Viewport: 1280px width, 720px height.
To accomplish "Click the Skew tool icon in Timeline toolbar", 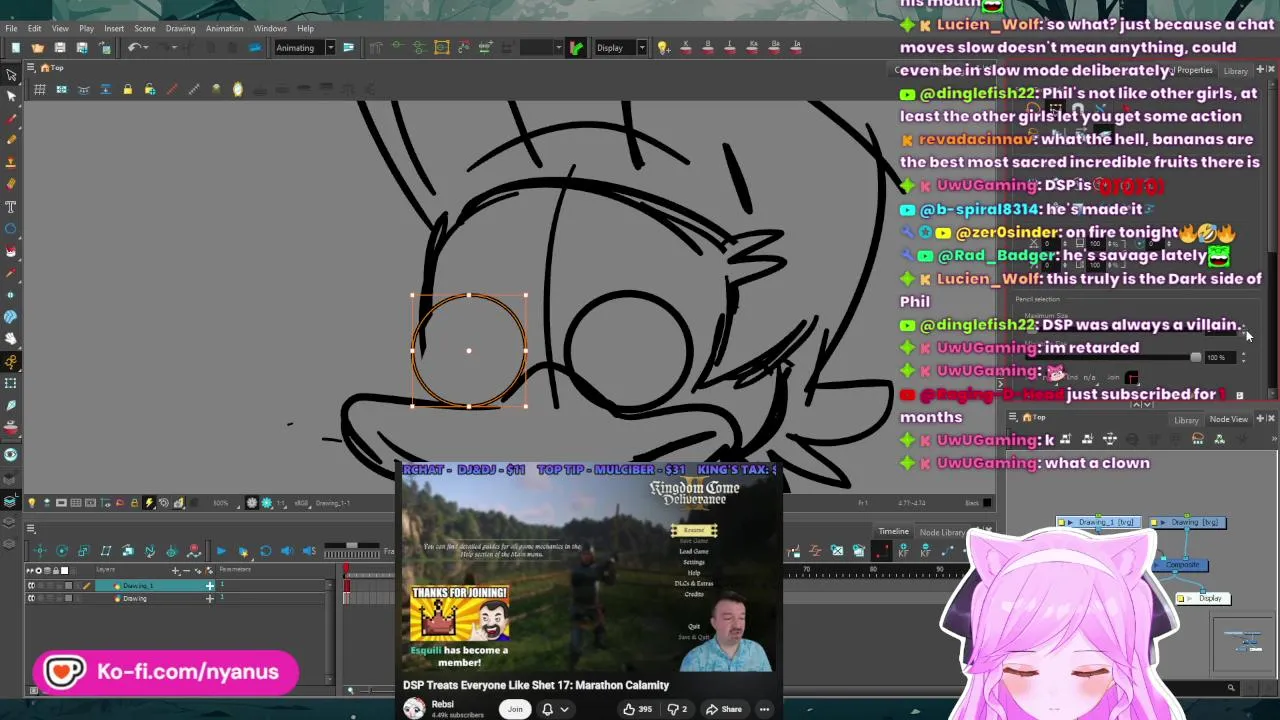I will click(105, 551).
